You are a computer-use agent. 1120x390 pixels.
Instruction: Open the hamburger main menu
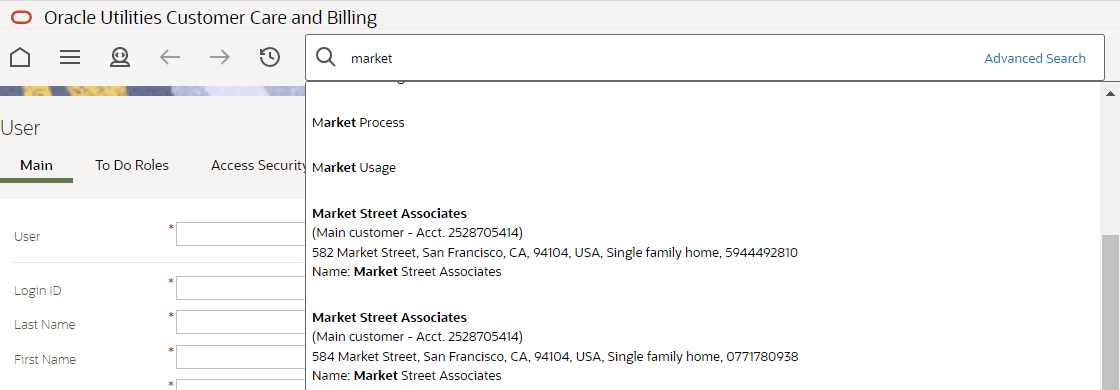(x=70, y=57)
